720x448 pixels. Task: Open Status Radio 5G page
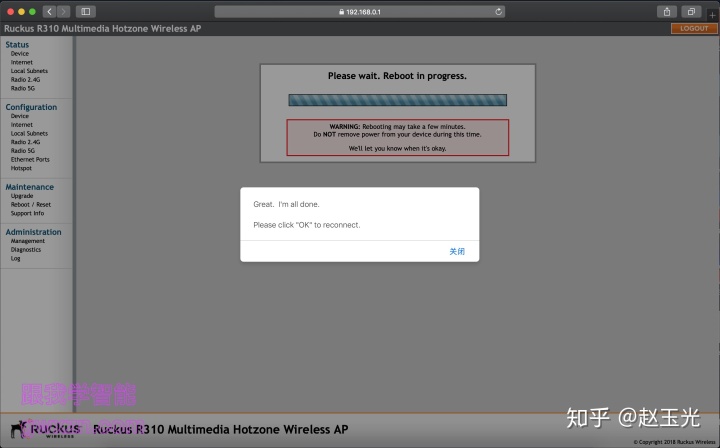[22, 89]
